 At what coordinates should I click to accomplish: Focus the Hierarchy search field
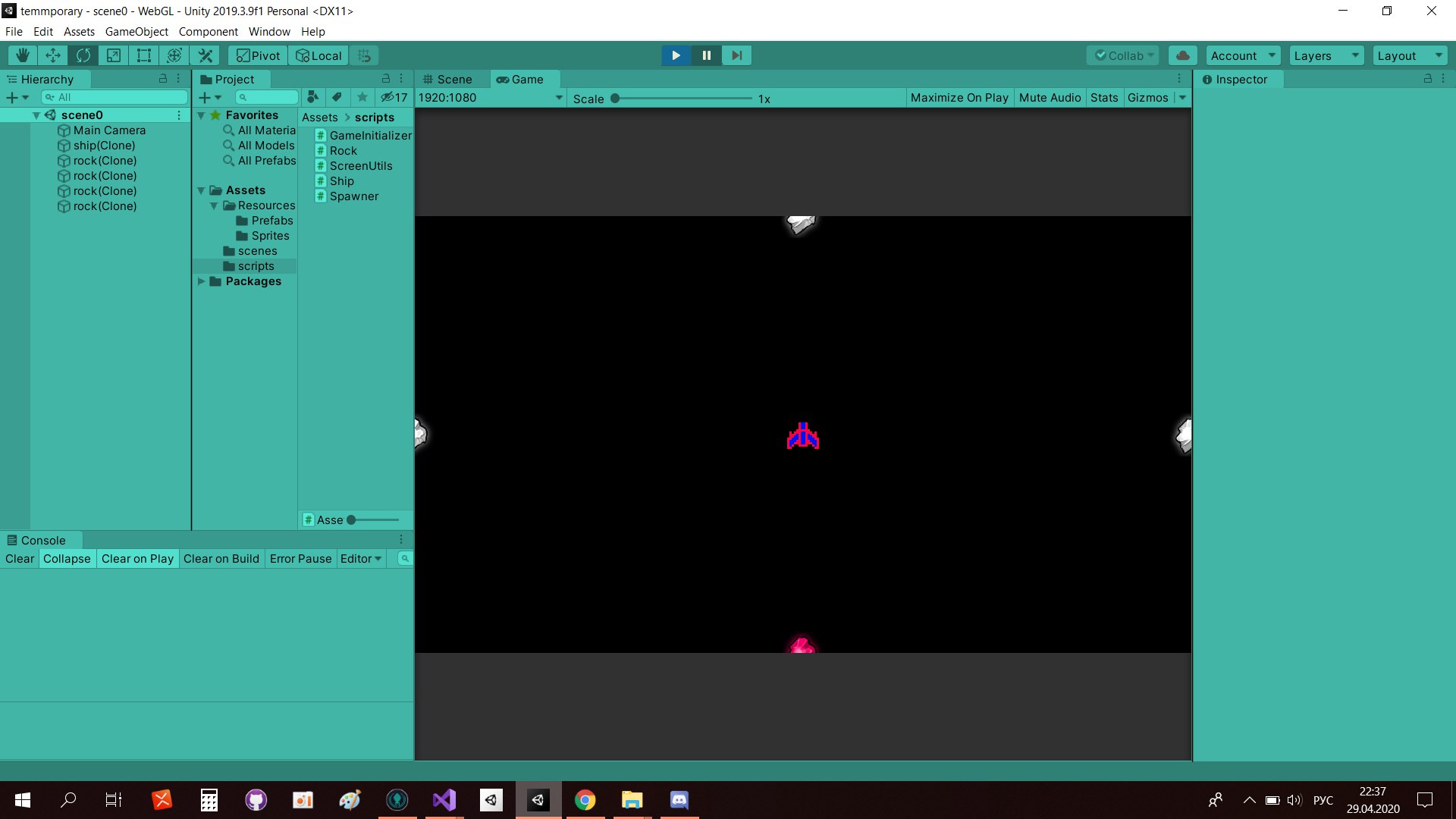[115, 97]
